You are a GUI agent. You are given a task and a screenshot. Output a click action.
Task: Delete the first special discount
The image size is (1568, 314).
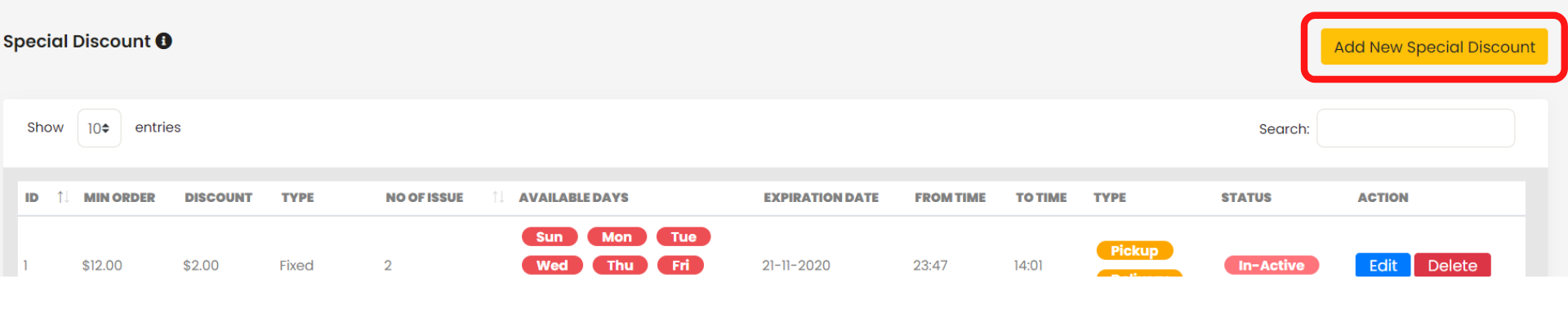click(x=1452, y=265)
